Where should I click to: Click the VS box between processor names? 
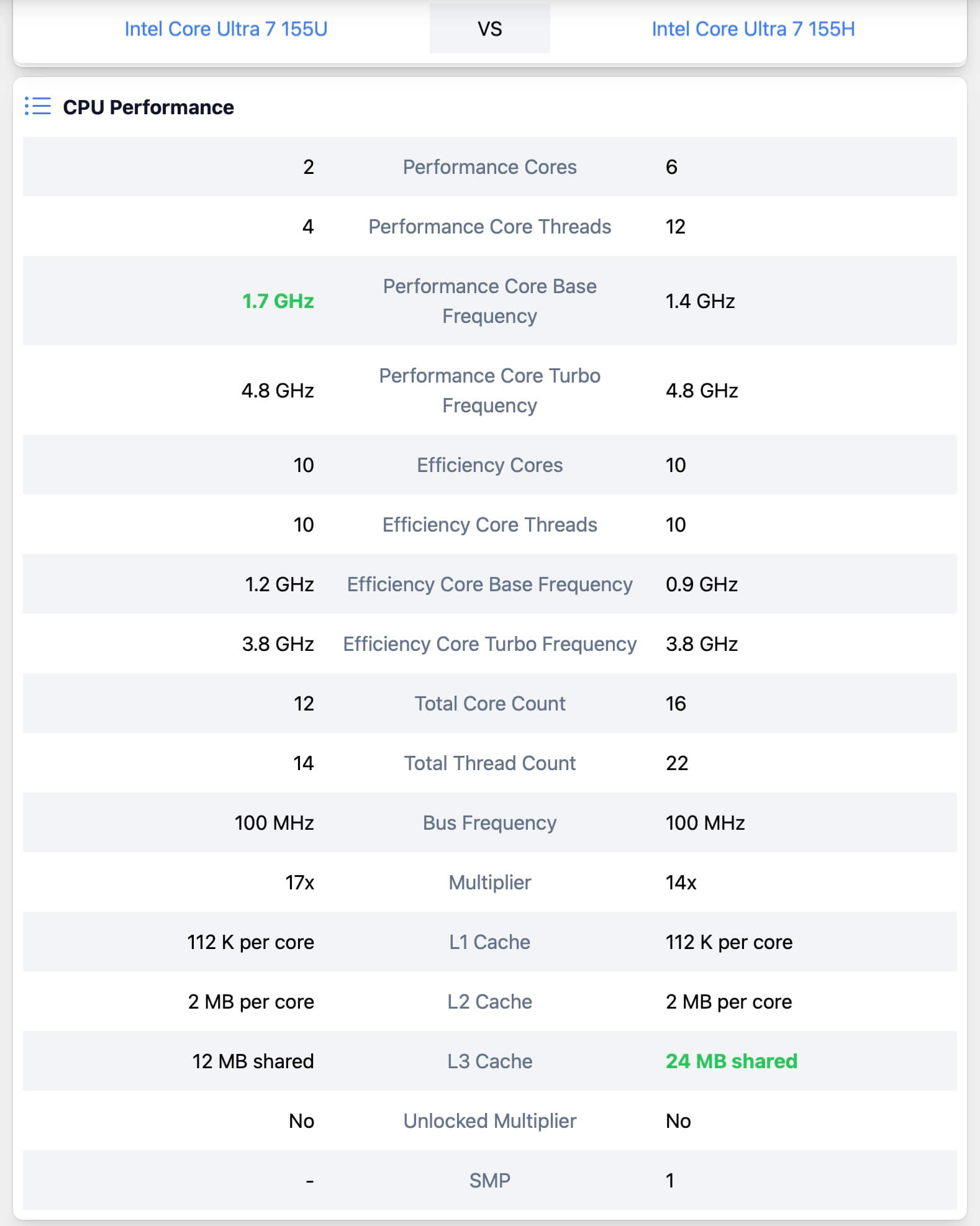489,29
